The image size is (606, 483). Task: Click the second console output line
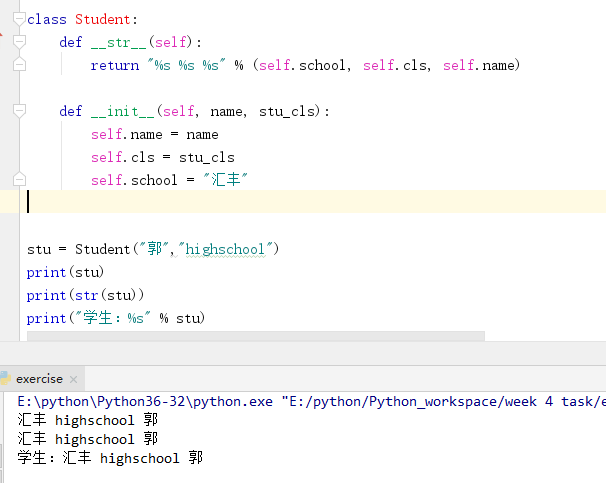pyautogui.click(x=88, y=439)
